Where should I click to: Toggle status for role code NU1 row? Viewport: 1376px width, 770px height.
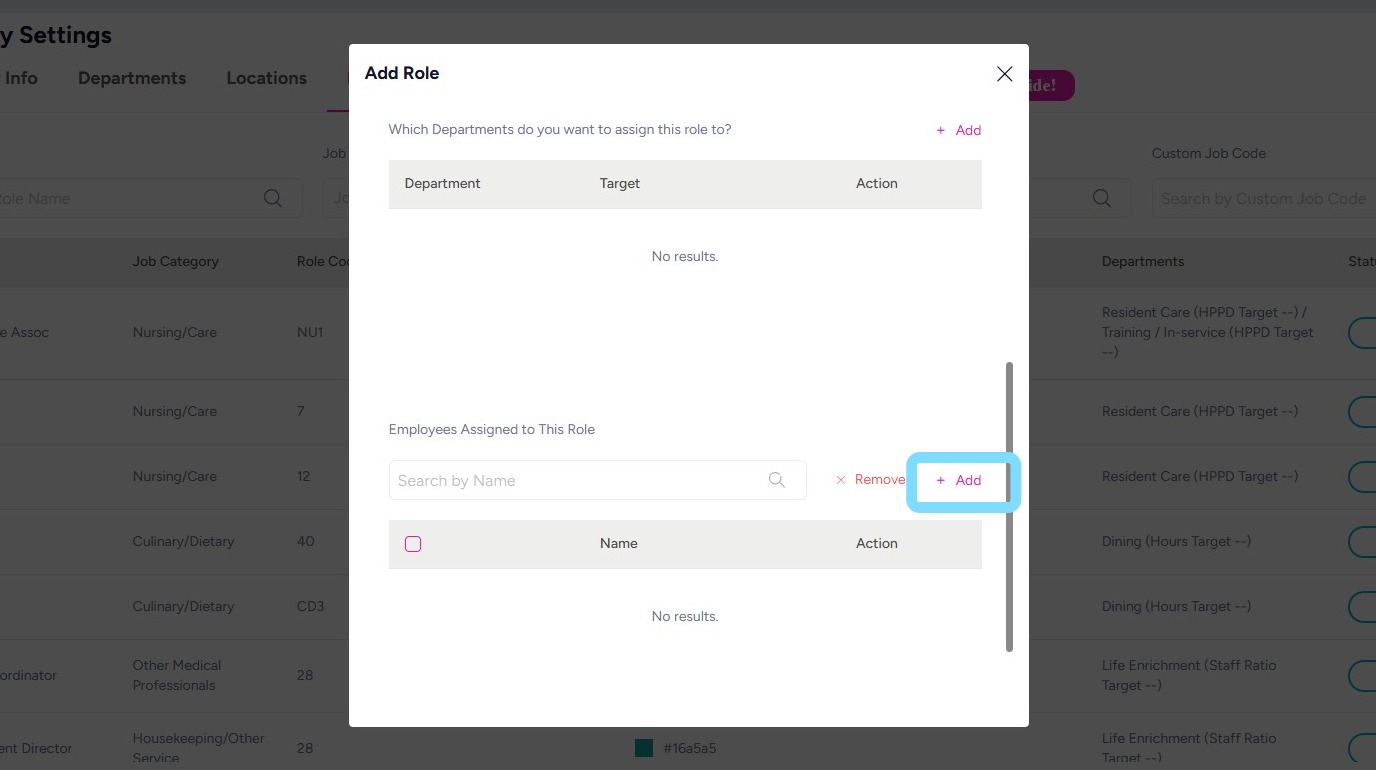1362,332
